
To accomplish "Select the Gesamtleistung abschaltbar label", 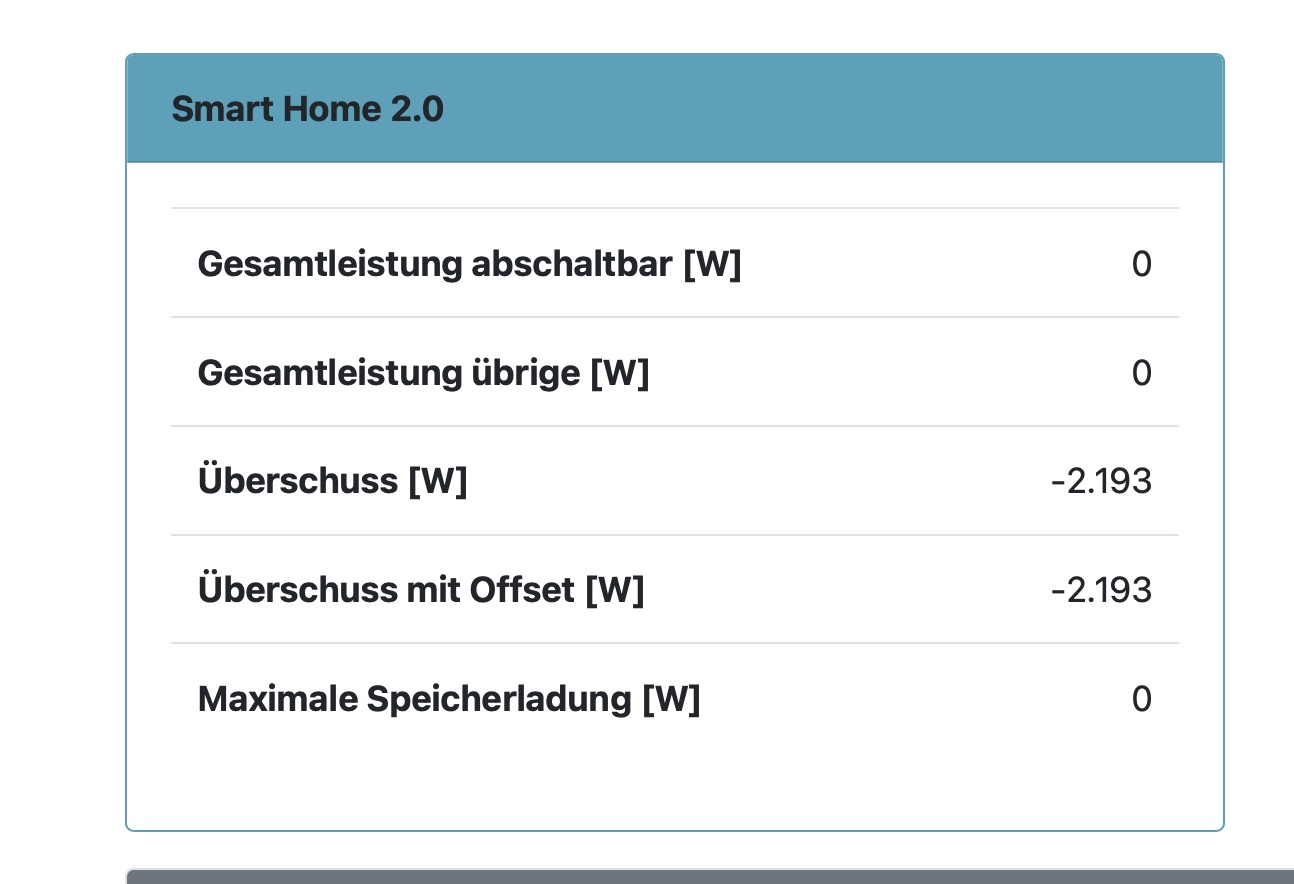I will 469,265.
